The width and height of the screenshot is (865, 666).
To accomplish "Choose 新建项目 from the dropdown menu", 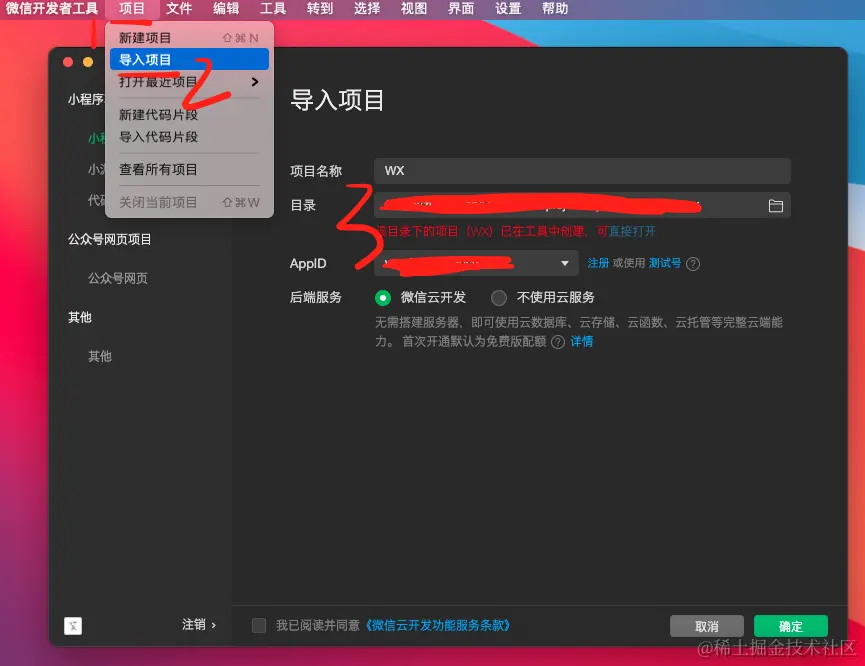I will point(189,38).
